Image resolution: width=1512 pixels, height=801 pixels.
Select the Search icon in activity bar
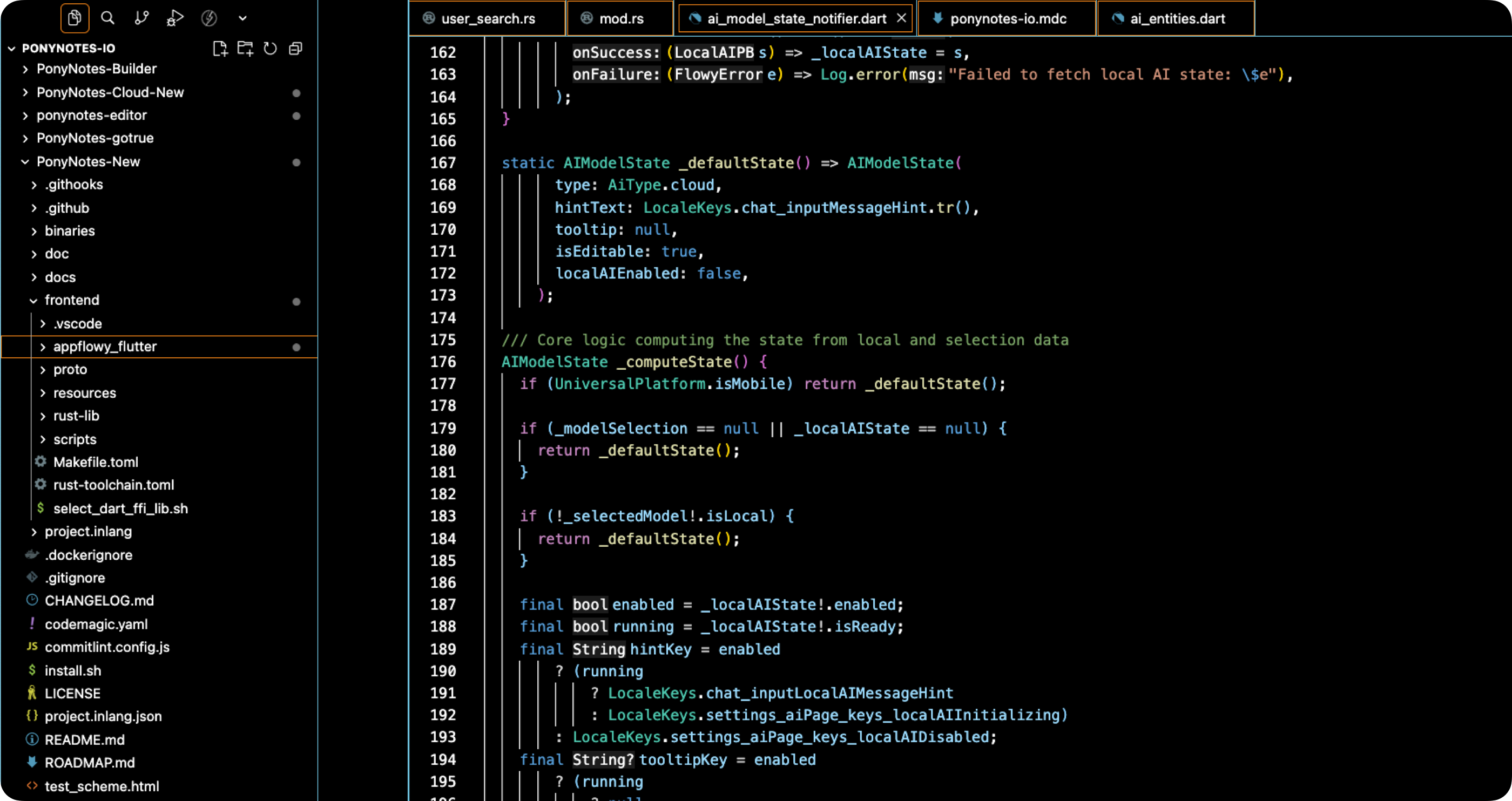point(108,18)
